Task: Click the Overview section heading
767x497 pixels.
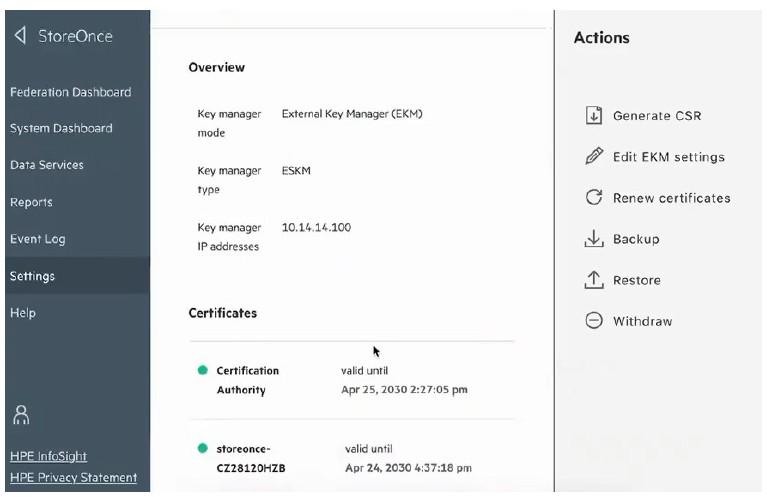Action: click(217, 68)
